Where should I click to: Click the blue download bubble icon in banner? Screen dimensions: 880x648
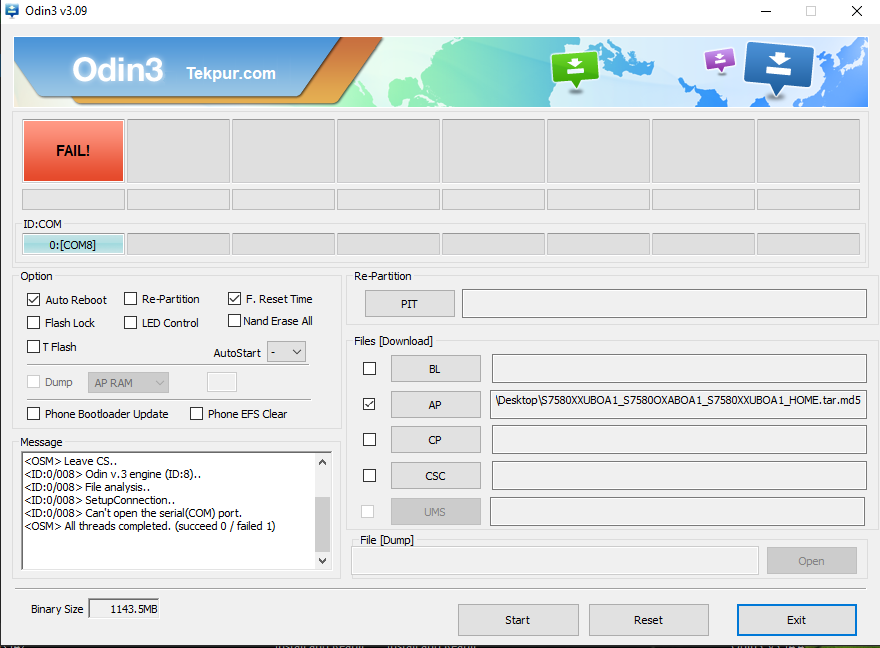pos(778,68)
